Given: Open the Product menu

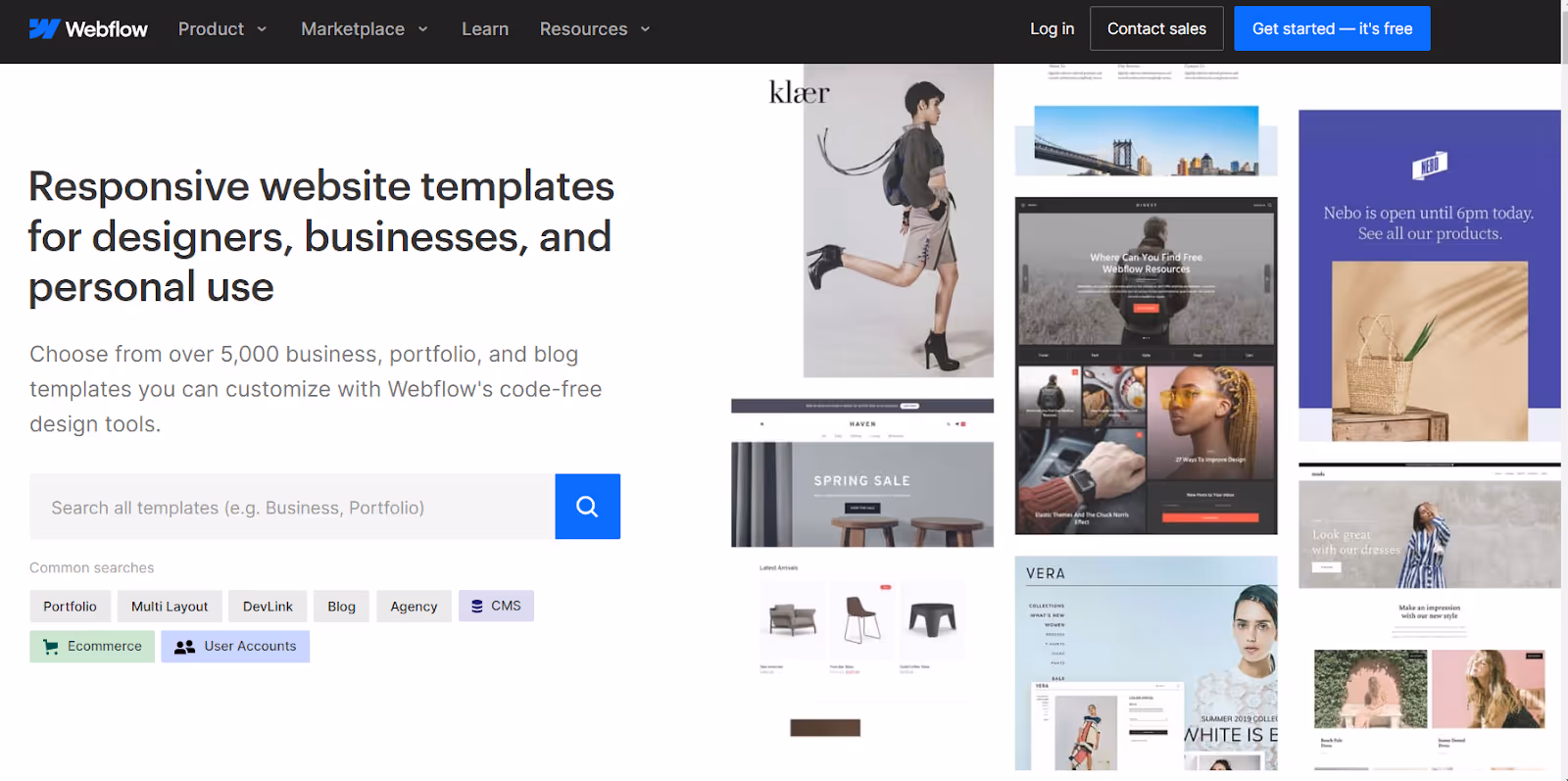Looking at the screenshot, I should point(222,29).
